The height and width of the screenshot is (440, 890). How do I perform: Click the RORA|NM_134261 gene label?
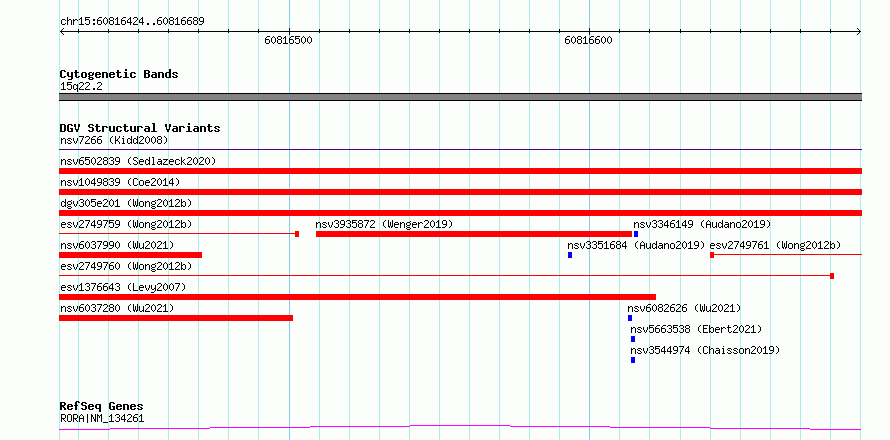[102, 419]
